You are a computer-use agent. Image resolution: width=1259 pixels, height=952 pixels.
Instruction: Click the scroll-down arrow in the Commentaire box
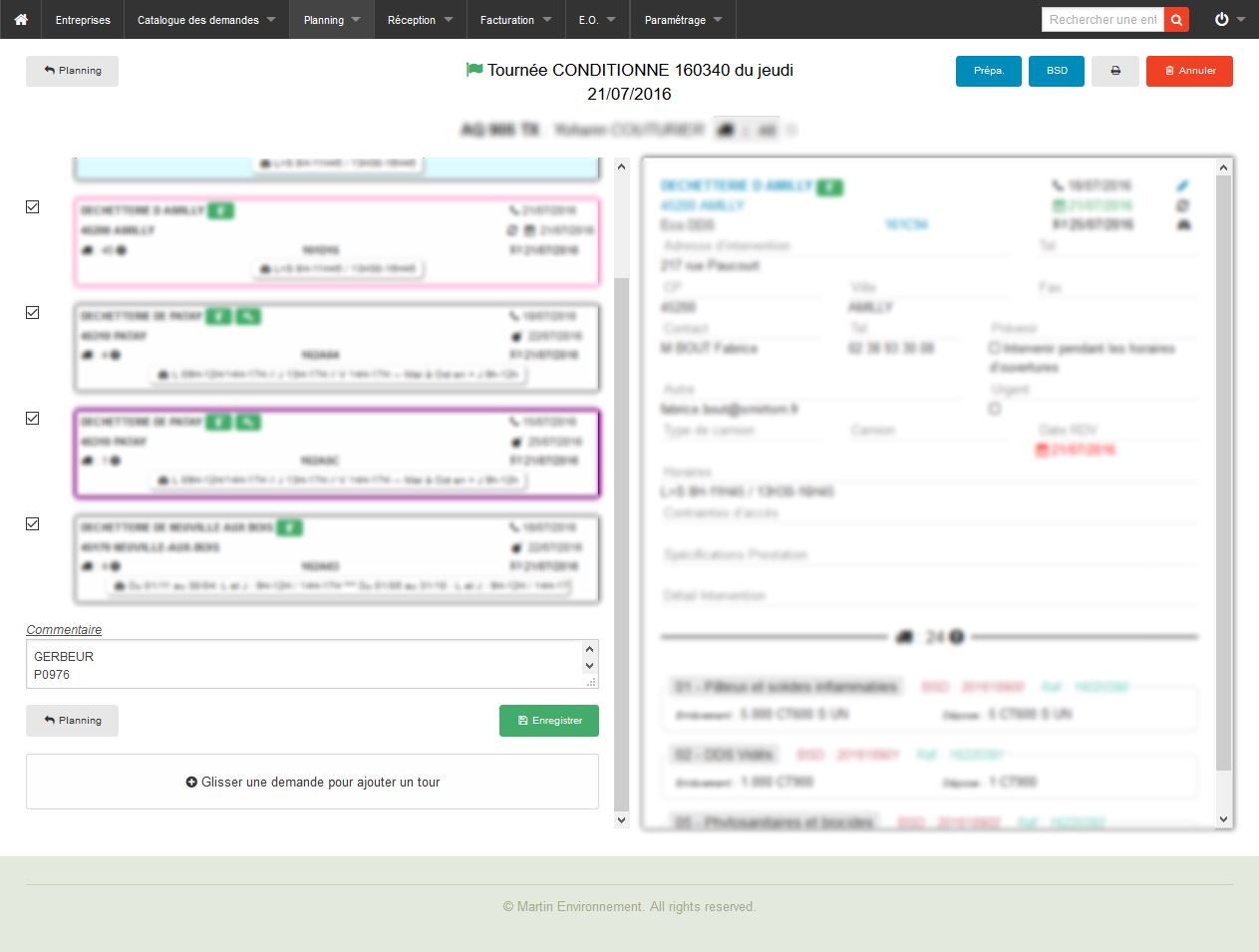pos(589,666)
